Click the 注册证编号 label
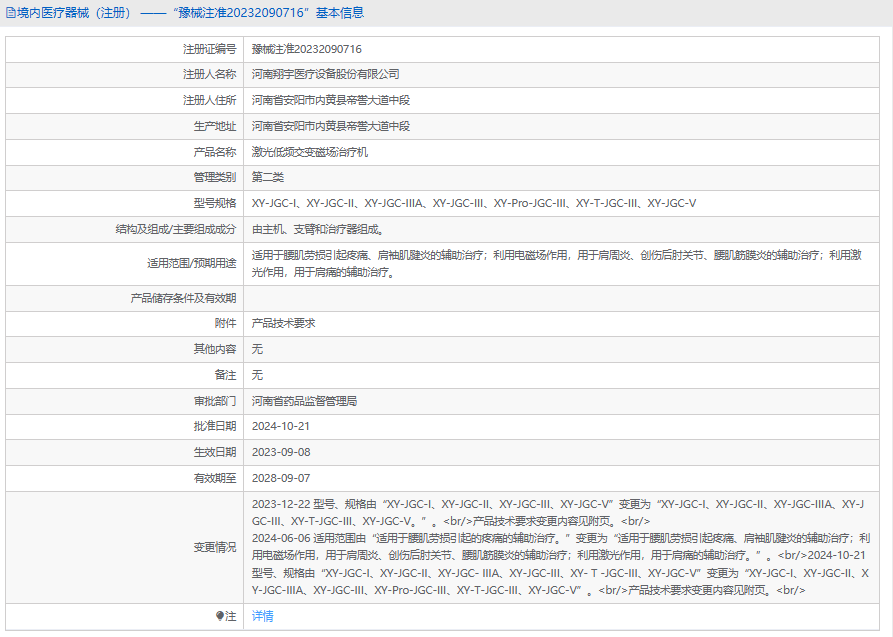 tap(210, 49)
